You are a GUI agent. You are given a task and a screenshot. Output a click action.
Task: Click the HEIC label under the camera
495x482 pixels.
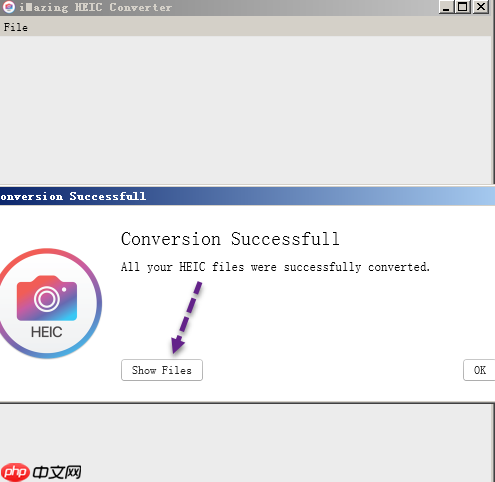(46, 332)
